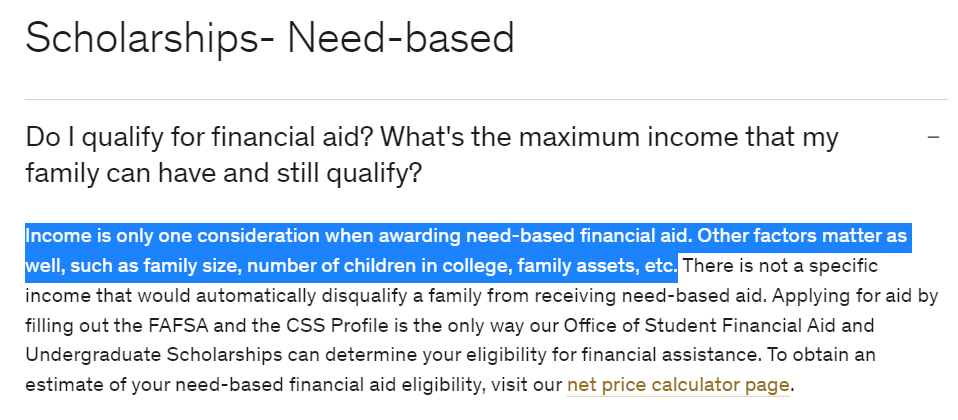Click 'Office of Student Financial Aid' text
Screen dimensions: 958x420
(709, 325)
